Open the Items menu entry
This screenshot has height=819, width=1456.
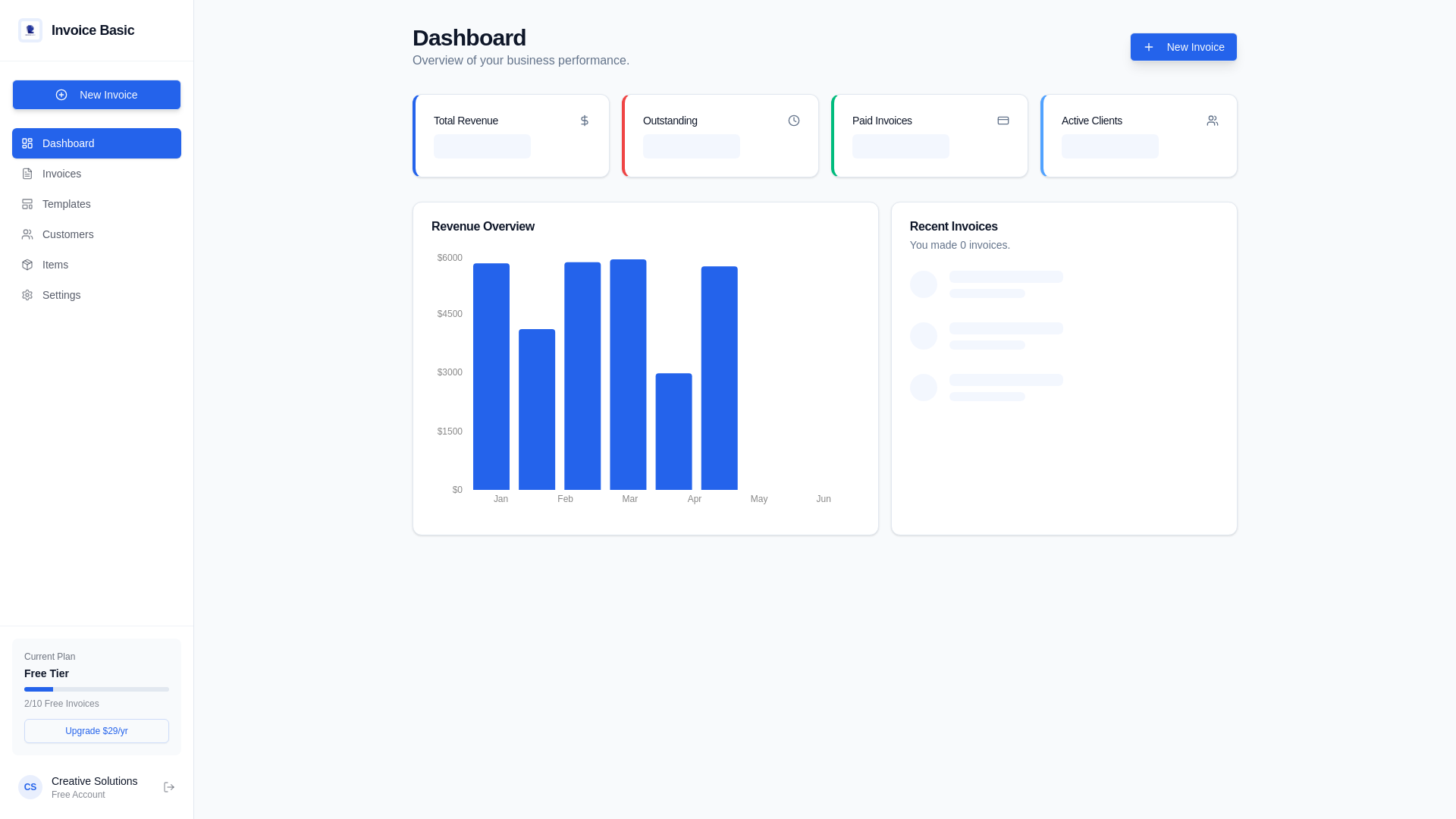(55, 265)
